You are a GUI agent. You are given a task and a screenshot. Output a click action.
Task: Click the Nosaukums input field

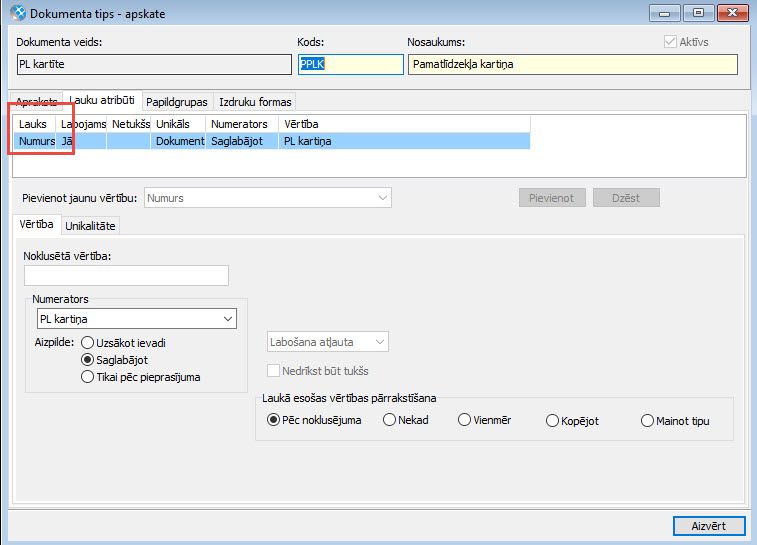(x=573, y=64)
